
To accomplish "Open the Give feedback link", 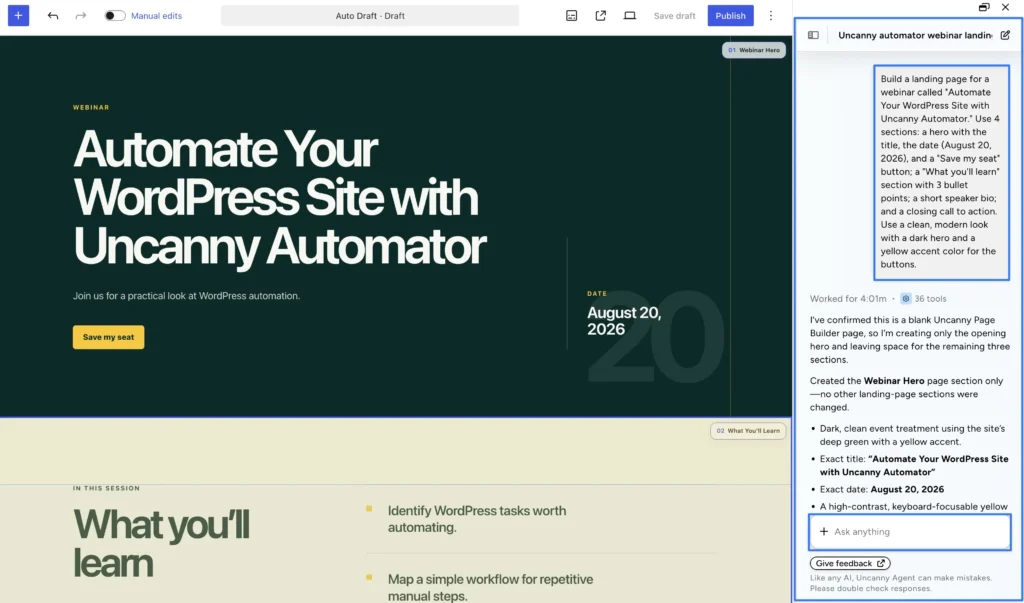I will click(850, 563).
